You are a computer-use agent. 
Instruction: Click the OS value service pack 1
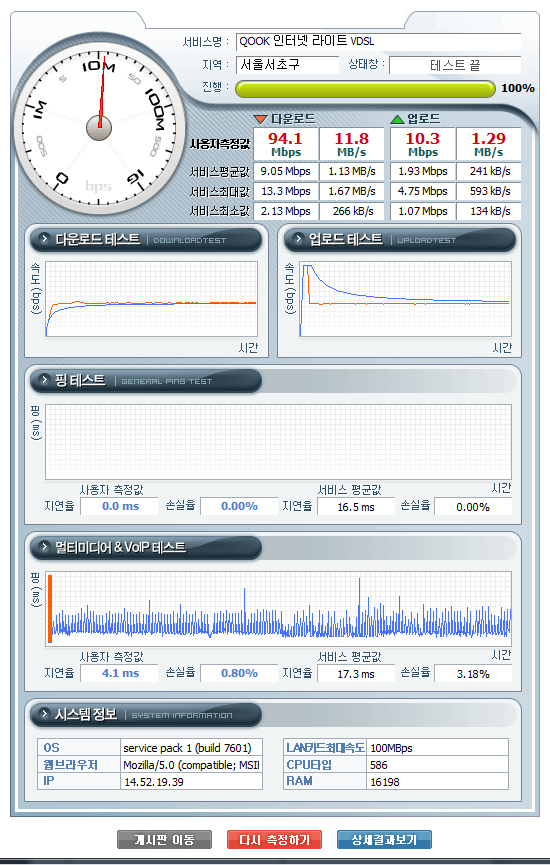(x=191, y=747)
